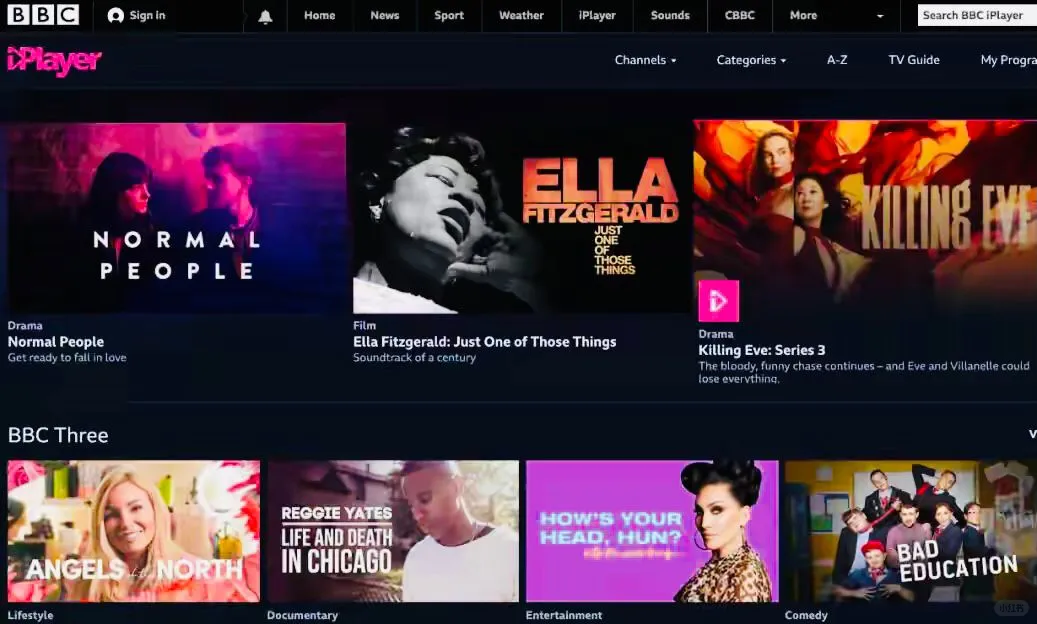The width and height of the screenshot is (1037, 624).
Task: Open the A-Z programme list
Action: click(837, 60)
